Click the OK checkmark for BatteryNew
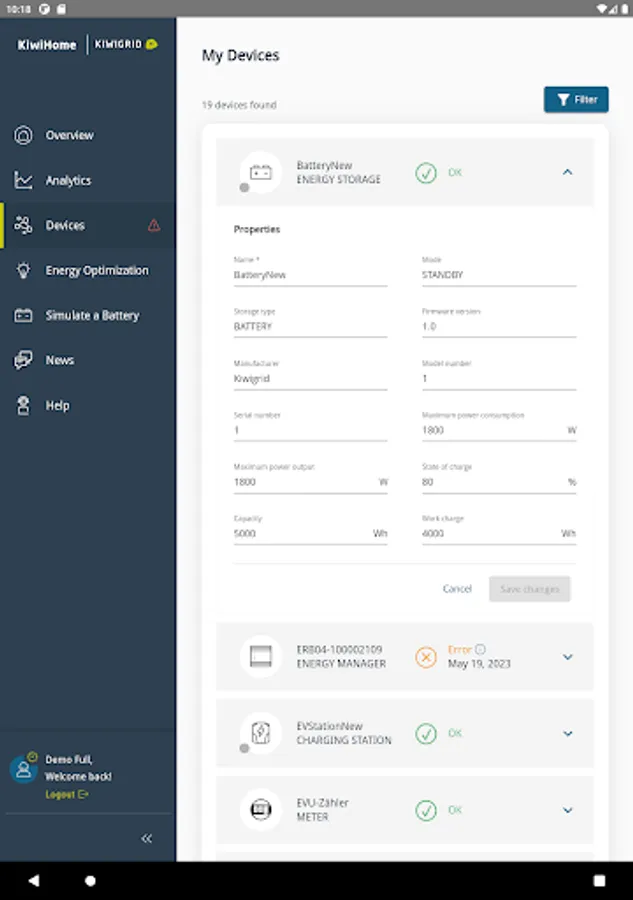633x900 pixels. (x=426, y=172)
